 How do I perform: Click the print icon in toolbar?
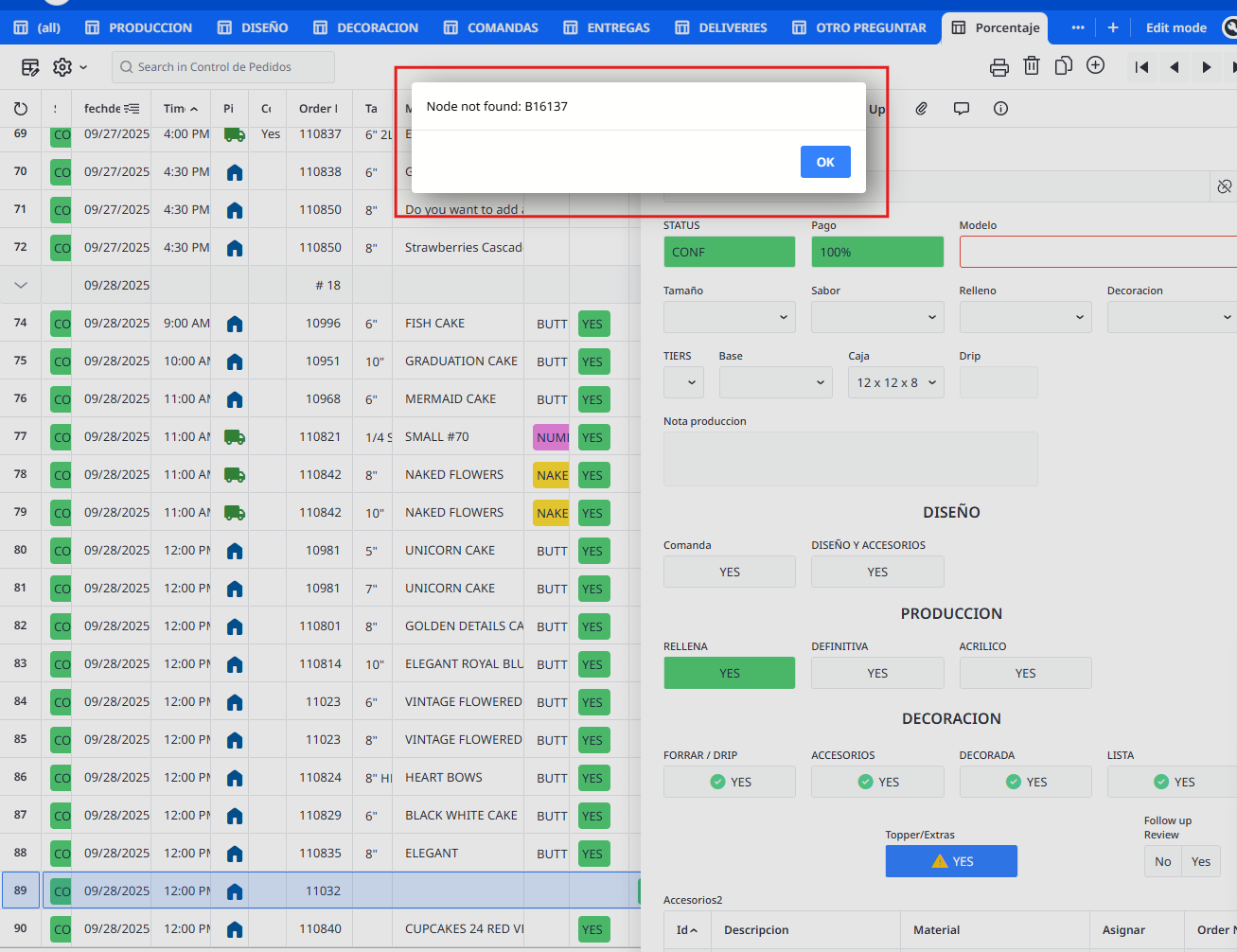[998, 67]
